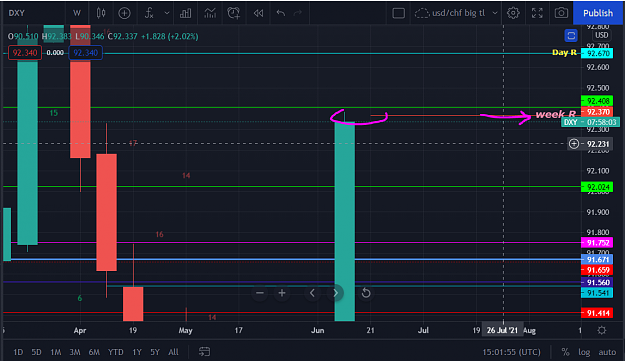625x361 pixels.
Task: Select the Day R price label 92.670
Action: pos(597,53)
